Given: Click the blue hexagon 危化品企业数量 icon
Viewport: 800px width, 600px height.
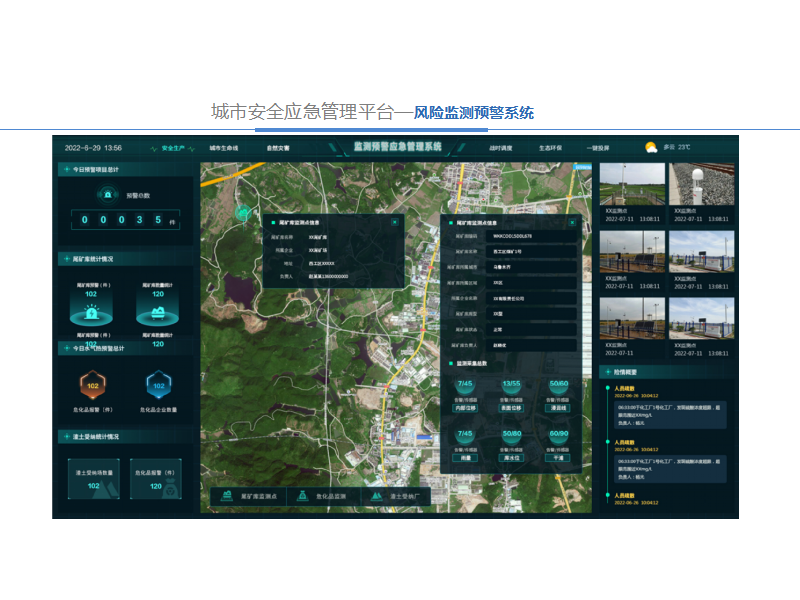Looking at the screenshot, I should click(x=158, y=385).
